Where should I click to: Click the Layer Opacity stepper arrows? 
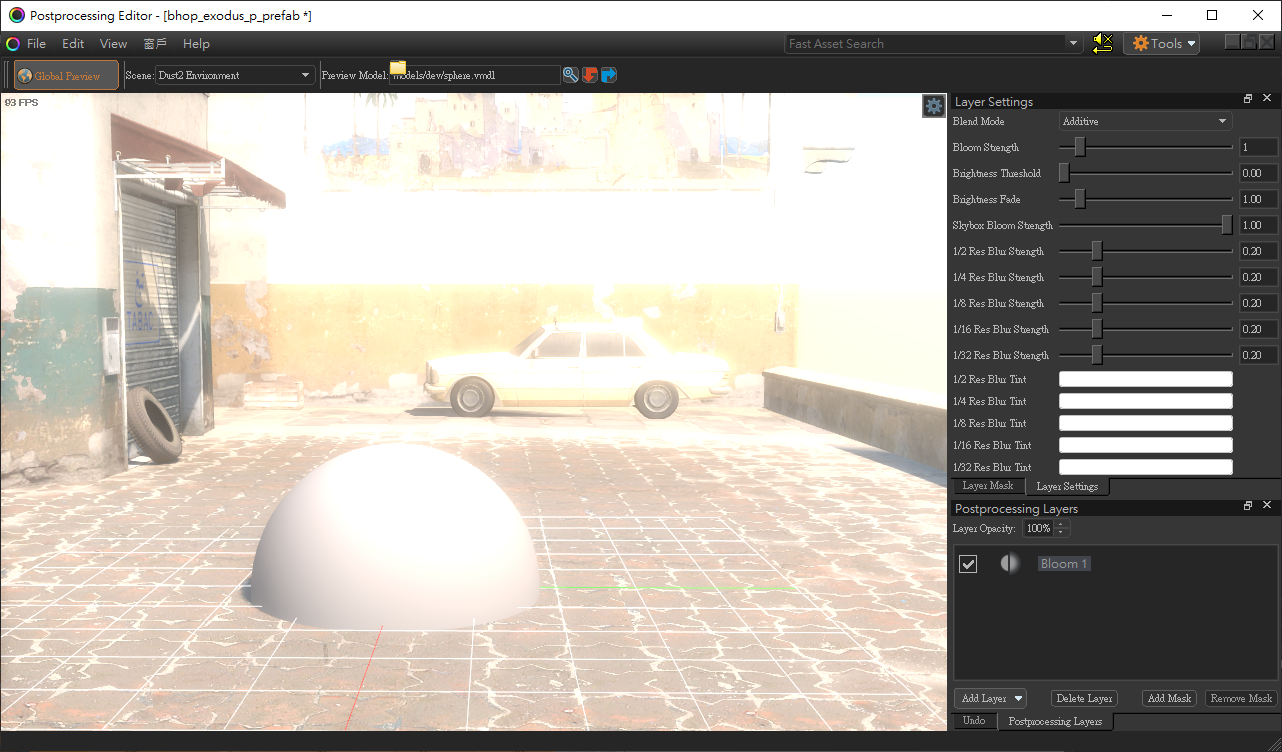click(x=1062, y=528)
